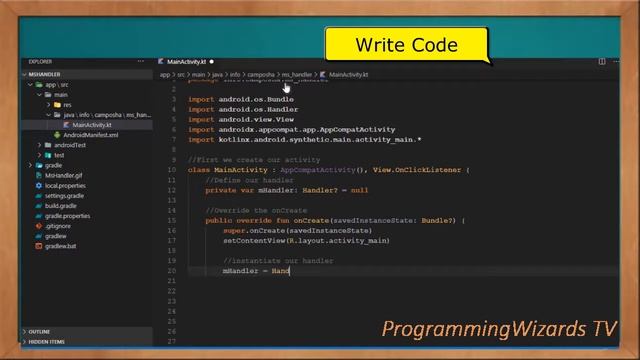Click the '//instantiate our handler' comment
Image resolution: width=640 pixels, height=360 pixels.
click(x=278, y=261)
